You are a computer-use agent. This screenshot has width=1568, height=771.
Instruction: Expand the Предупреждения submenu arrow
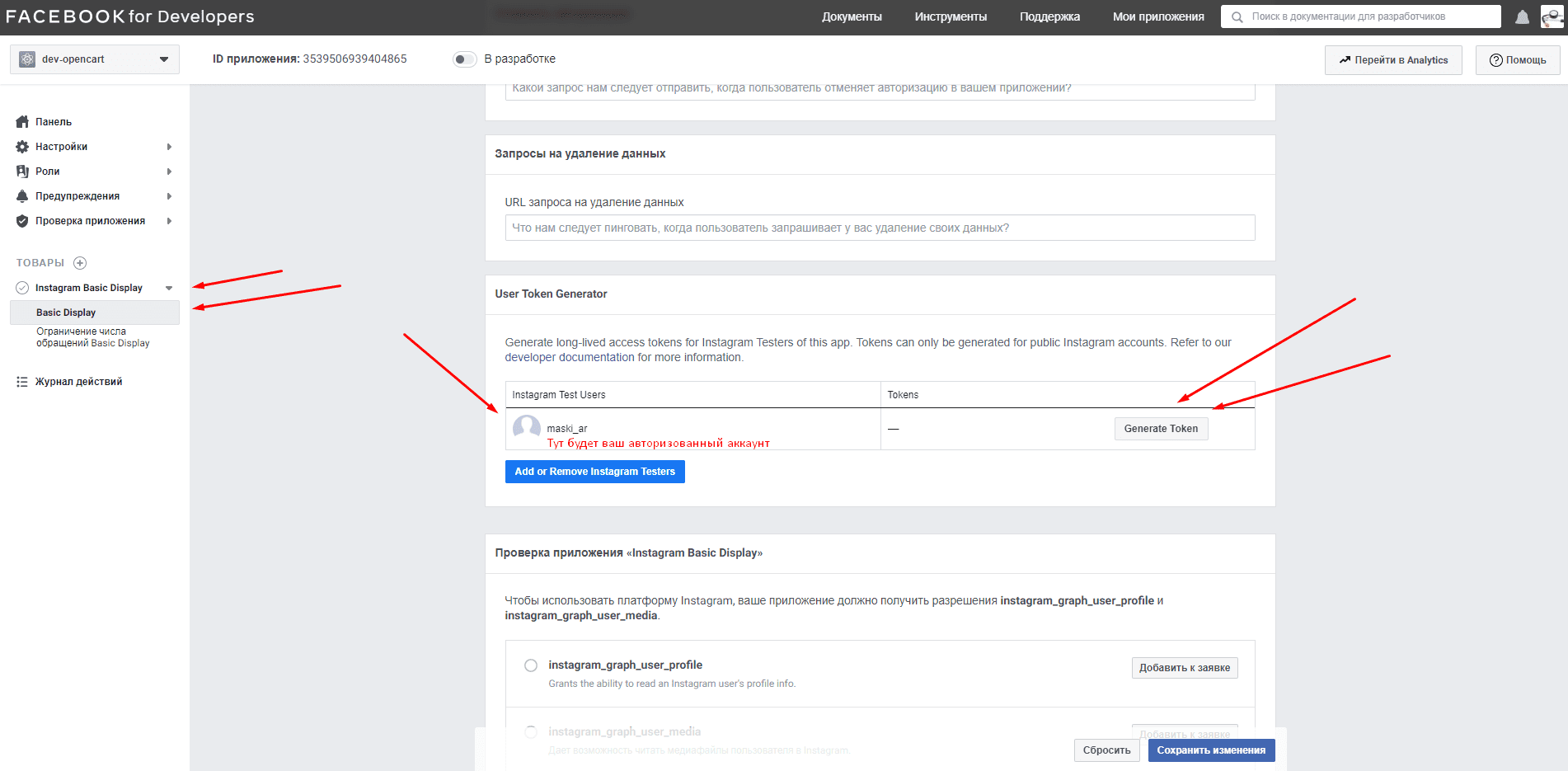(169, 196)
